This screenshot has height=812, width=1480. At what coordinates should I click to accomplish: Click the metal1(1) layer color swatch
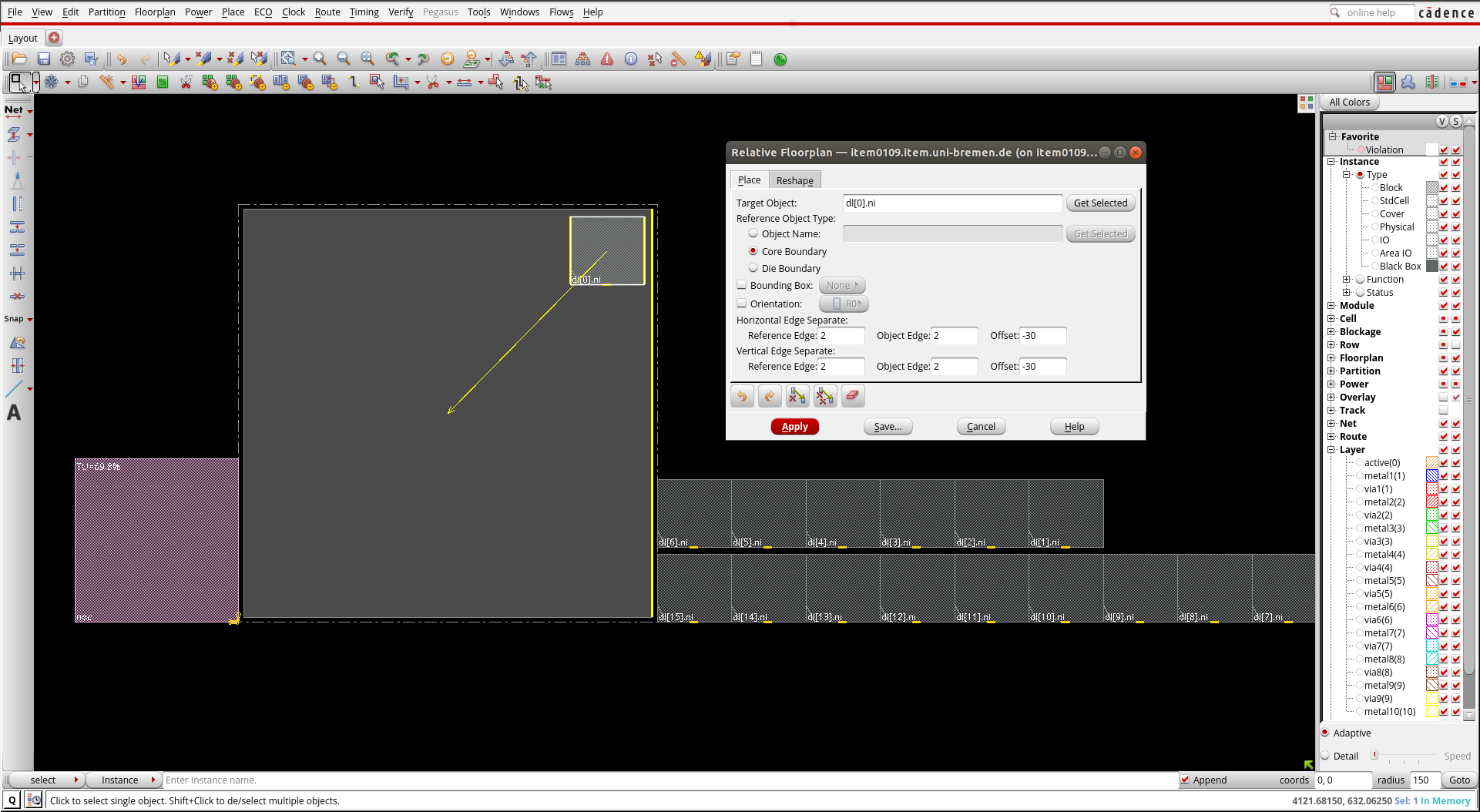[1431, 476]
